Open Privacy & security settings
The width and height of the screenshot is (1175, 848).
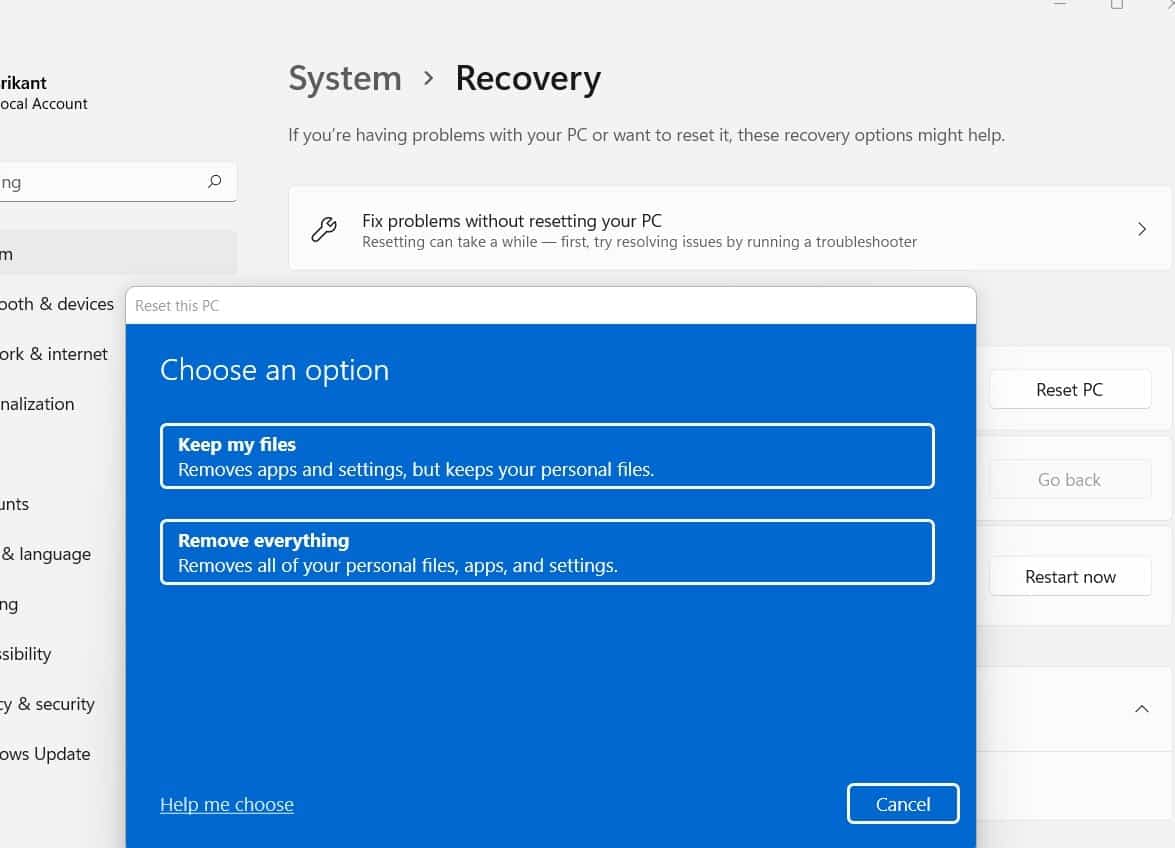[x=48, y=703]
